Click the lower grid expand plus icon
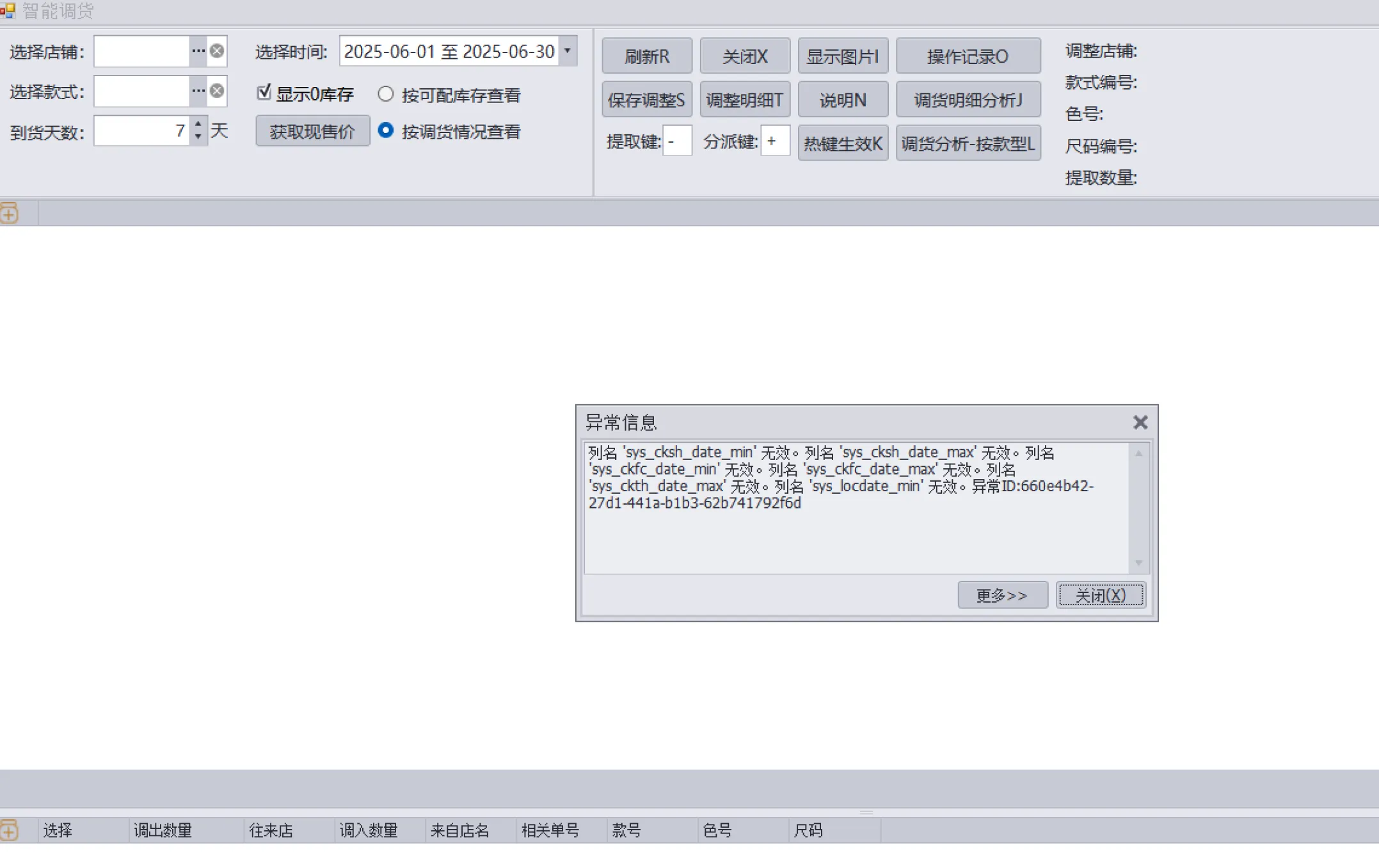1379x868 pixels. 9,830
